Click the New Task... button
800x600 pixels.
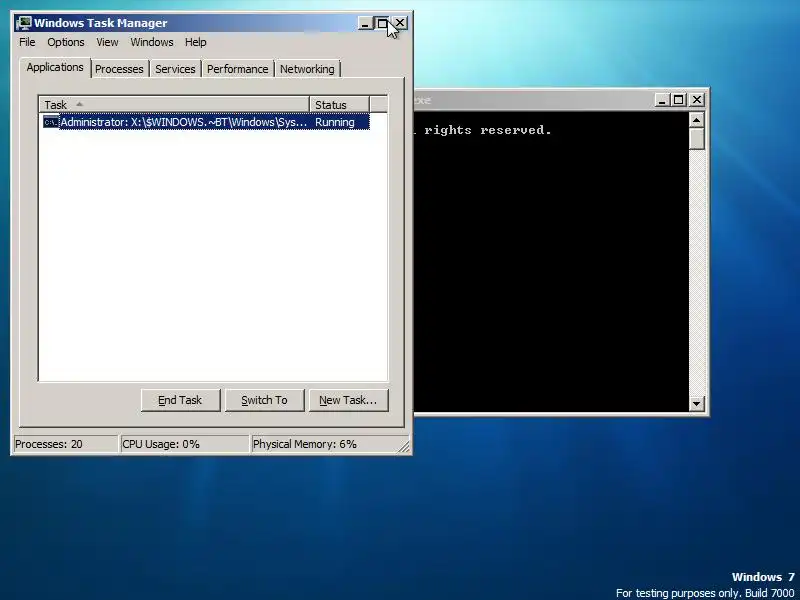(348, 401)
